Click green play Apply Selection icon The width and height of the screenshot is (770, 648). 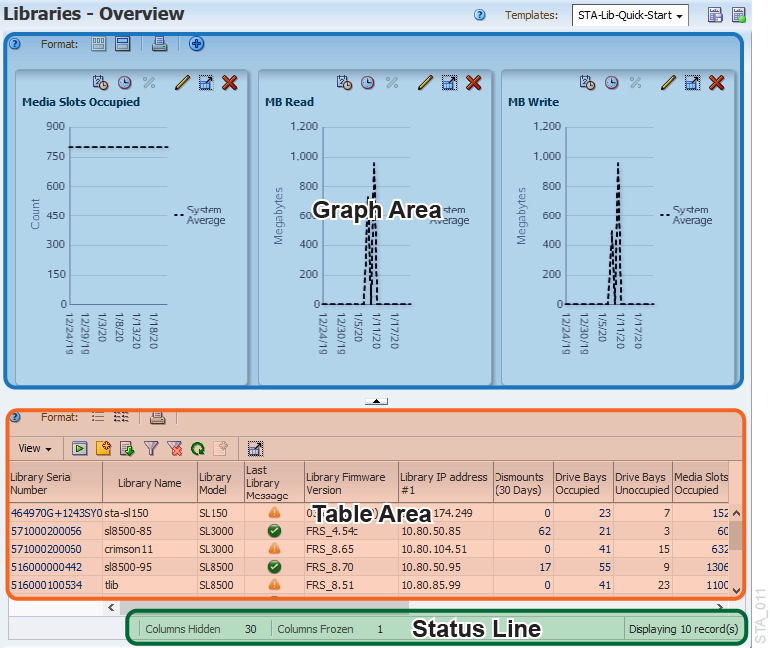(80, 448)
